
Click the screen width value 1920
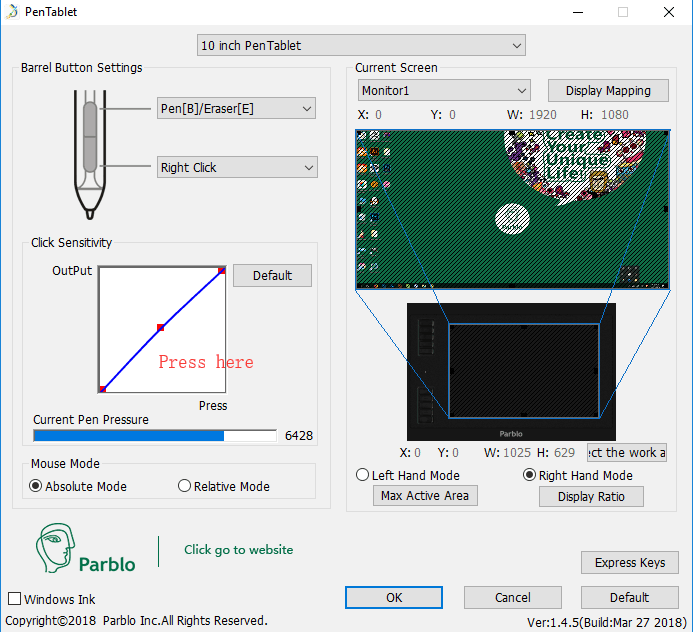click(x=543, y=114)
